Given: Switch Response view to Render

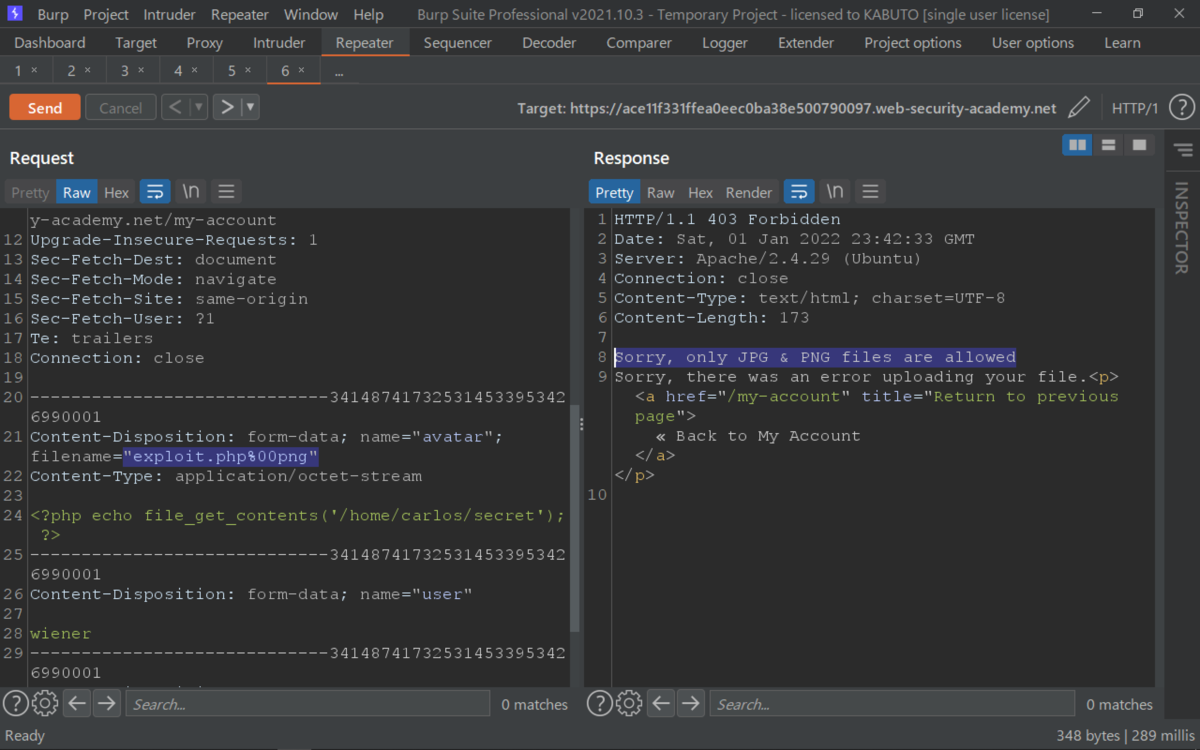Looking at the screenshot, I should (x=749, y=192).
